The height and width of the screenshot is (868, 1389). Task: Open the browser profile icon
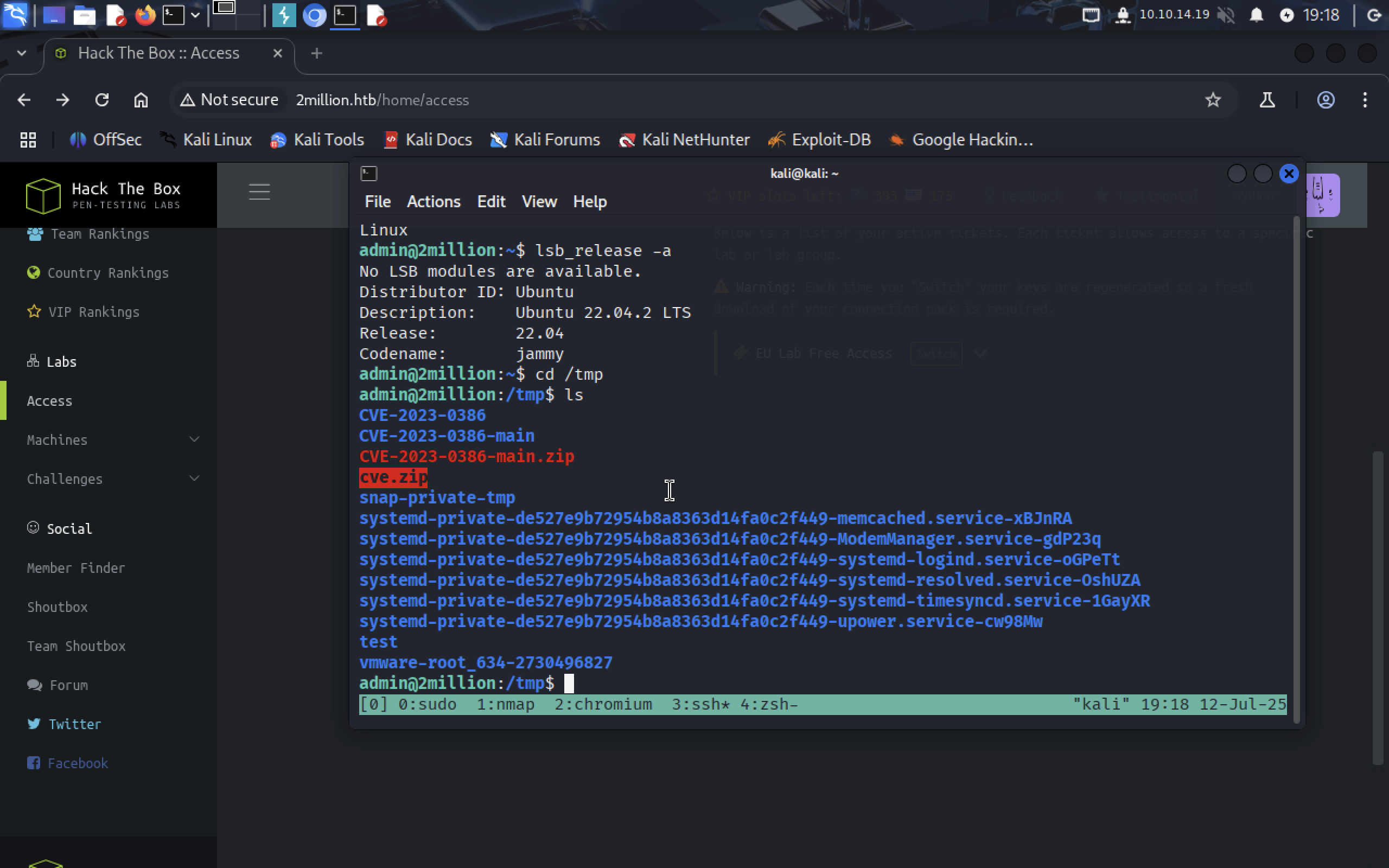pyautogui.click(x=1326, y=100)
